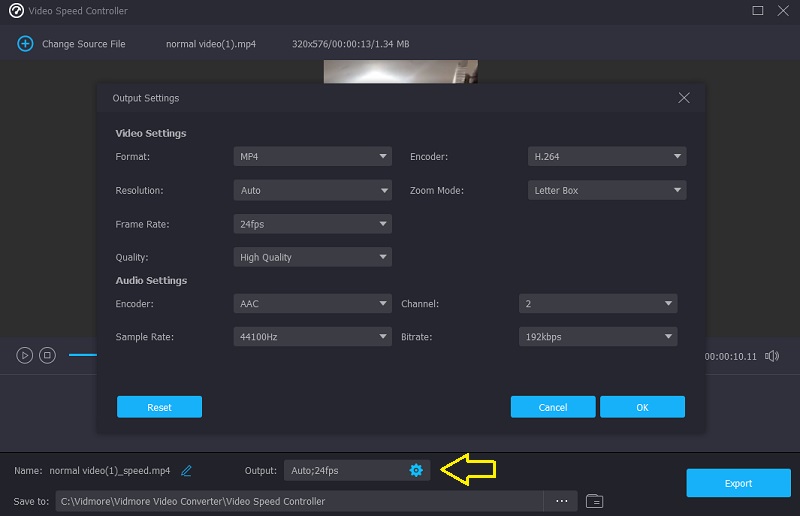This screenshot has height=516, width=800.
Task: Open output settings gear icon
Action: click(416, 470)
